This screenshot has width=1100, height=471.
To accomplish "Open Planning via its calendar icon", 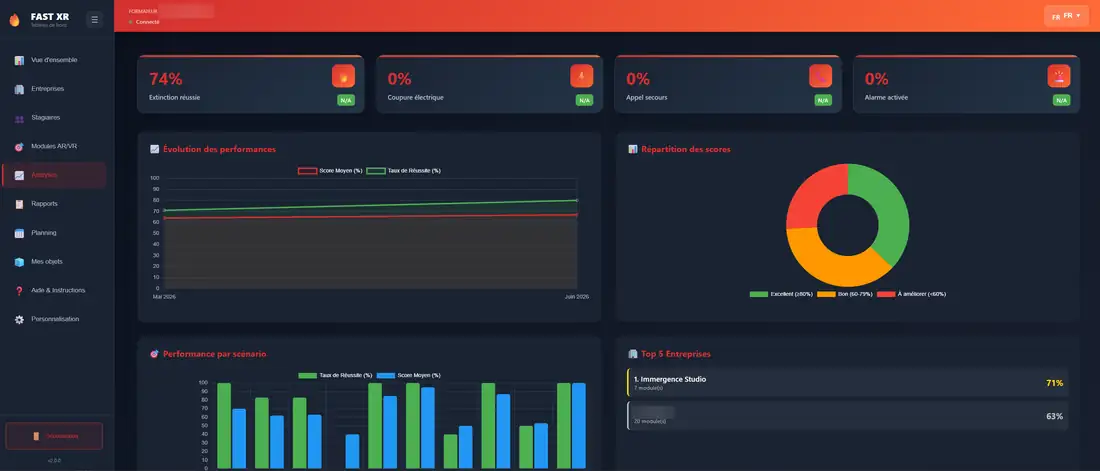I will coord(19,233).
